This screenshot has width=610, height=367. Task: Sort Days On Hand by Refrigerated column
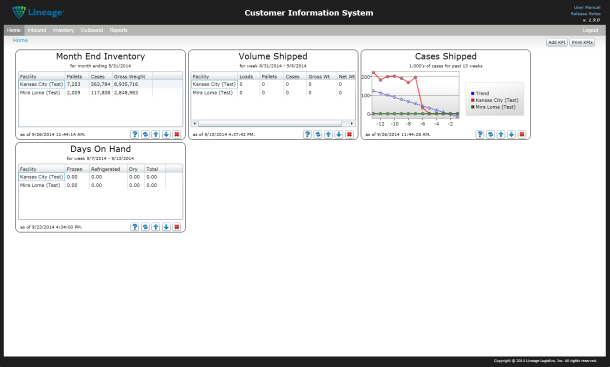pyautogui.click(x=108, y=169)
